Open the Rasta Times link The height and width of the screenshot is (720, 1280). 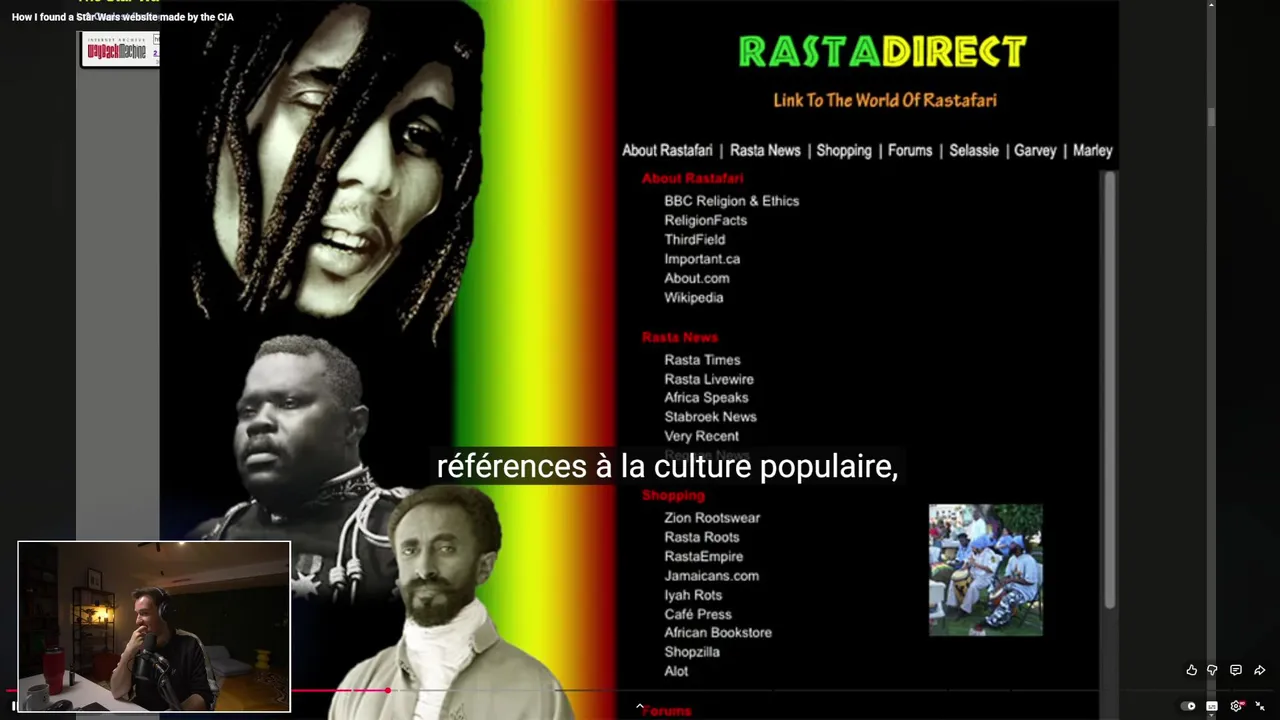(x=702, y=360)
